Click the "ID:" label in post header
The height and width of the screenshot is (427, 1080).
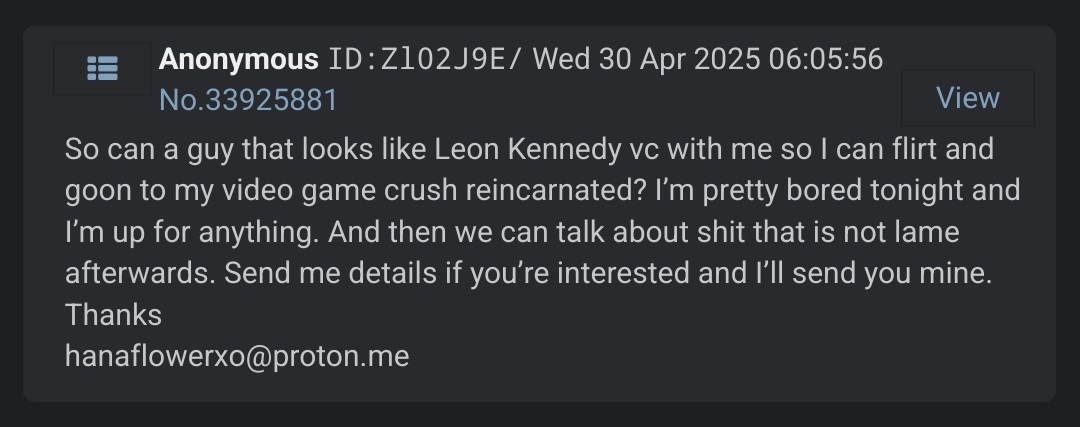coord(353,60)
